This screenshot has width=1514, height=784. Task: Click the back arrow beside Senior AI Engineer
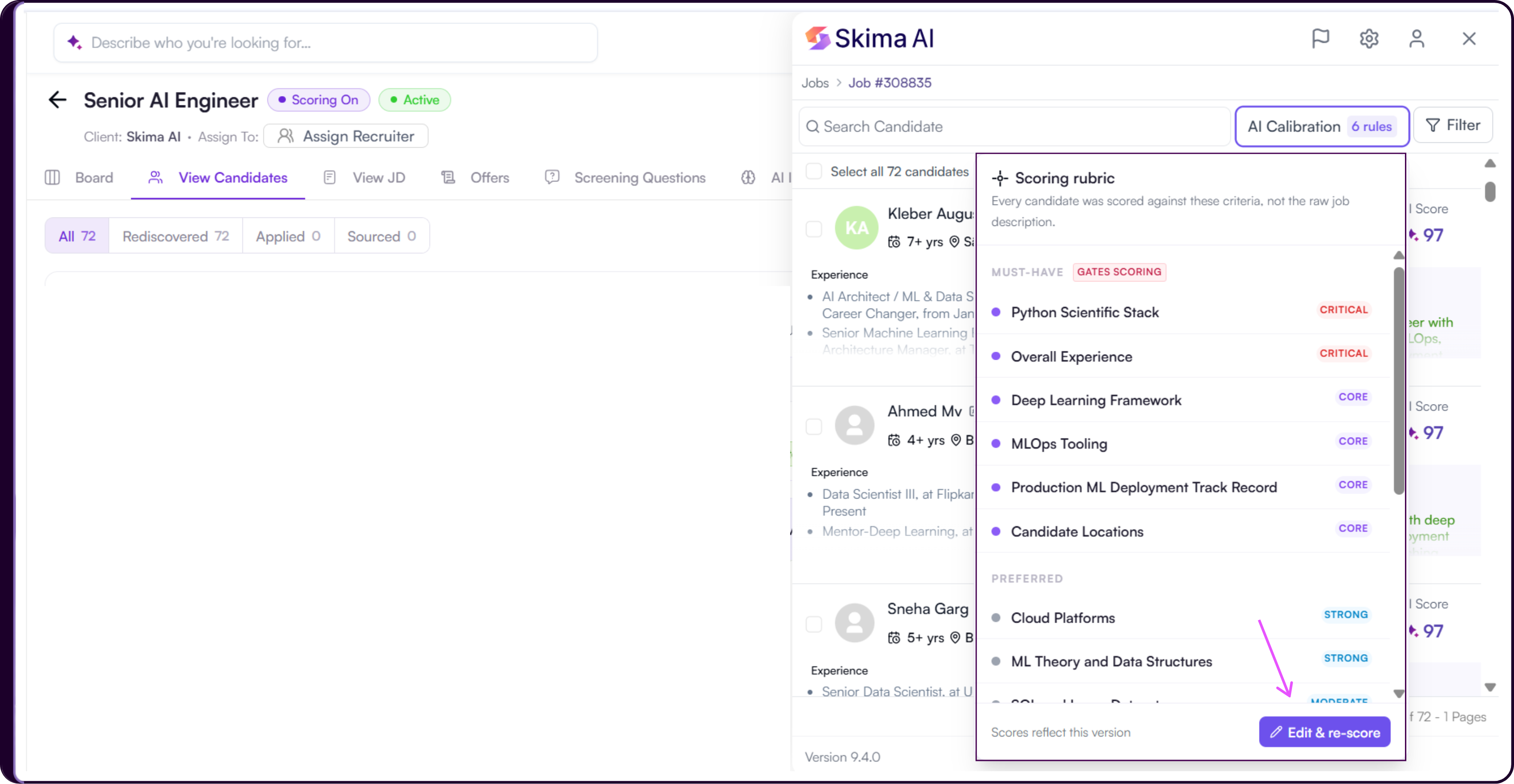coord(57,100)
